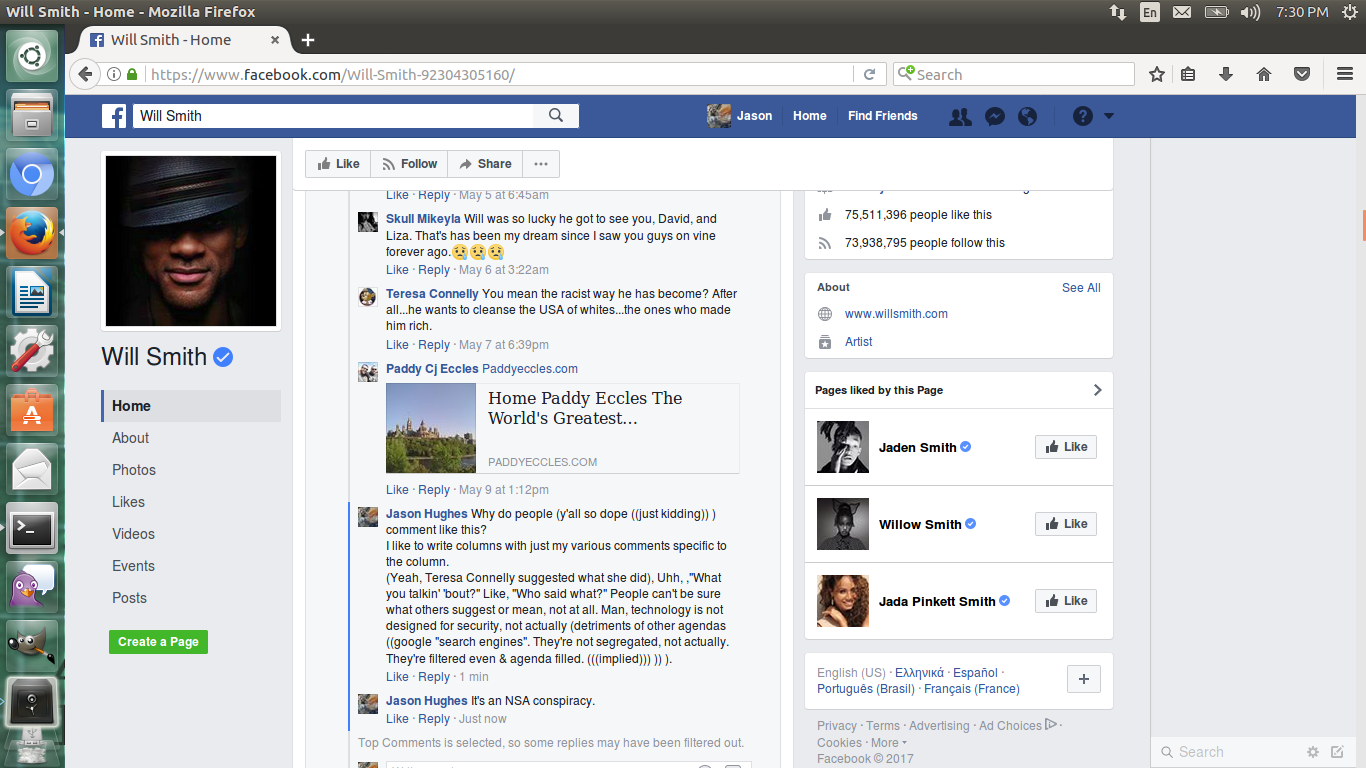Click the site identity padlock icon
The width and height of the screenshot is (1366, 768).
pyautogui.click(x=132, y=74)
